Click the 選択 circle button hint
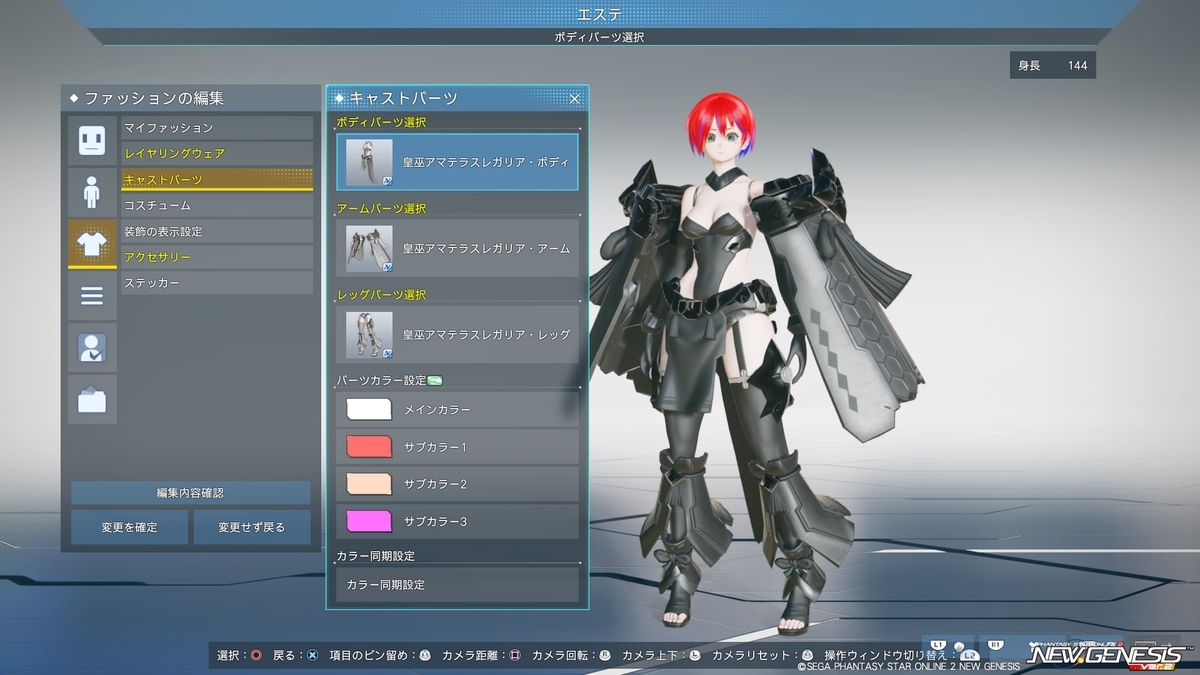The width and height of the screenshot is (1200, 675). pyautogui.click(x=256, y=655)
